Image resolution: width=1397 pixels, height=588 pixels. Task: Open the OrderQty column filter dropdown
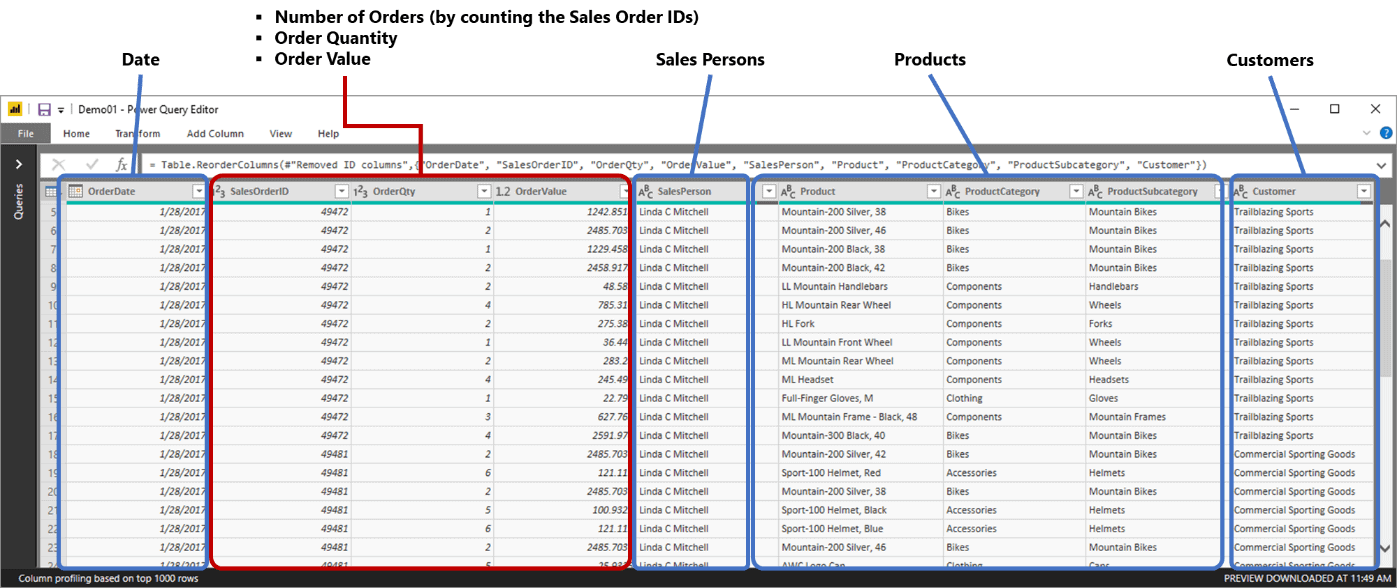click(x=484, y=191)
